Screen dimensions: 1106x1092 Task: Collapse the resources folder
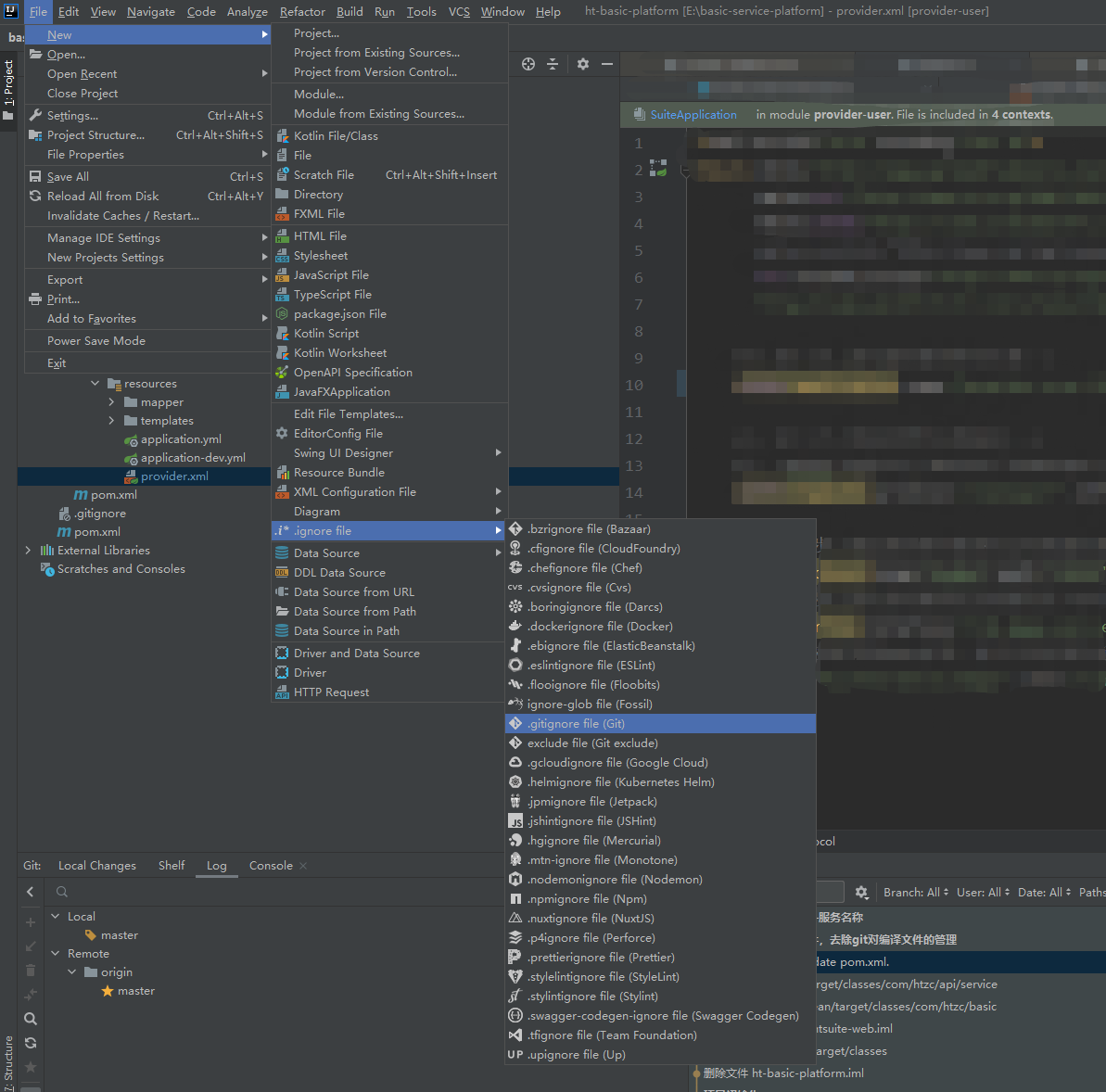click(x=95, y=383)
